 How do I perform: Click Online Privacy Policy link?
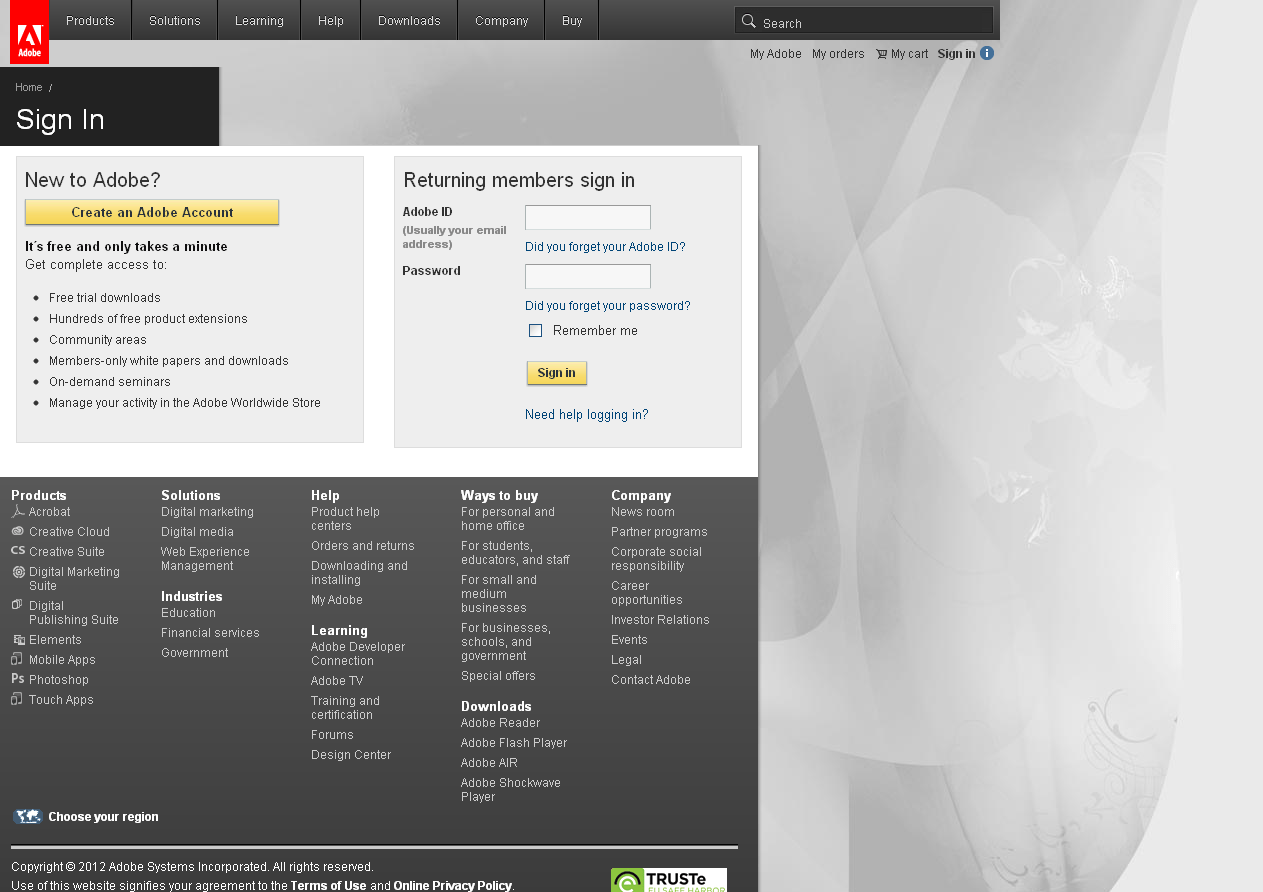click(452, 886)
